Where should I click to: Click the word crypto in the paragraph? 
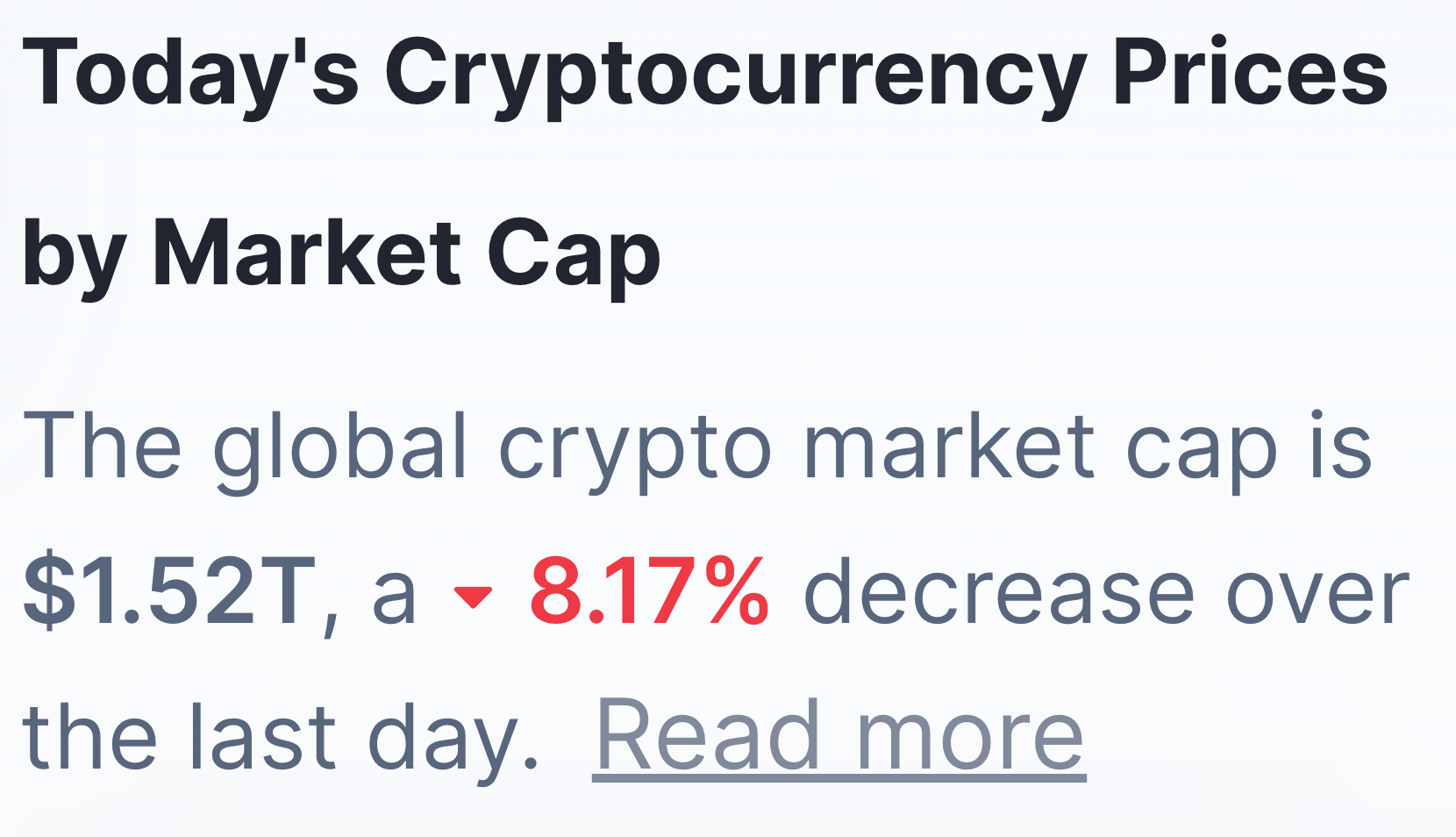click(x=635, y=447)
